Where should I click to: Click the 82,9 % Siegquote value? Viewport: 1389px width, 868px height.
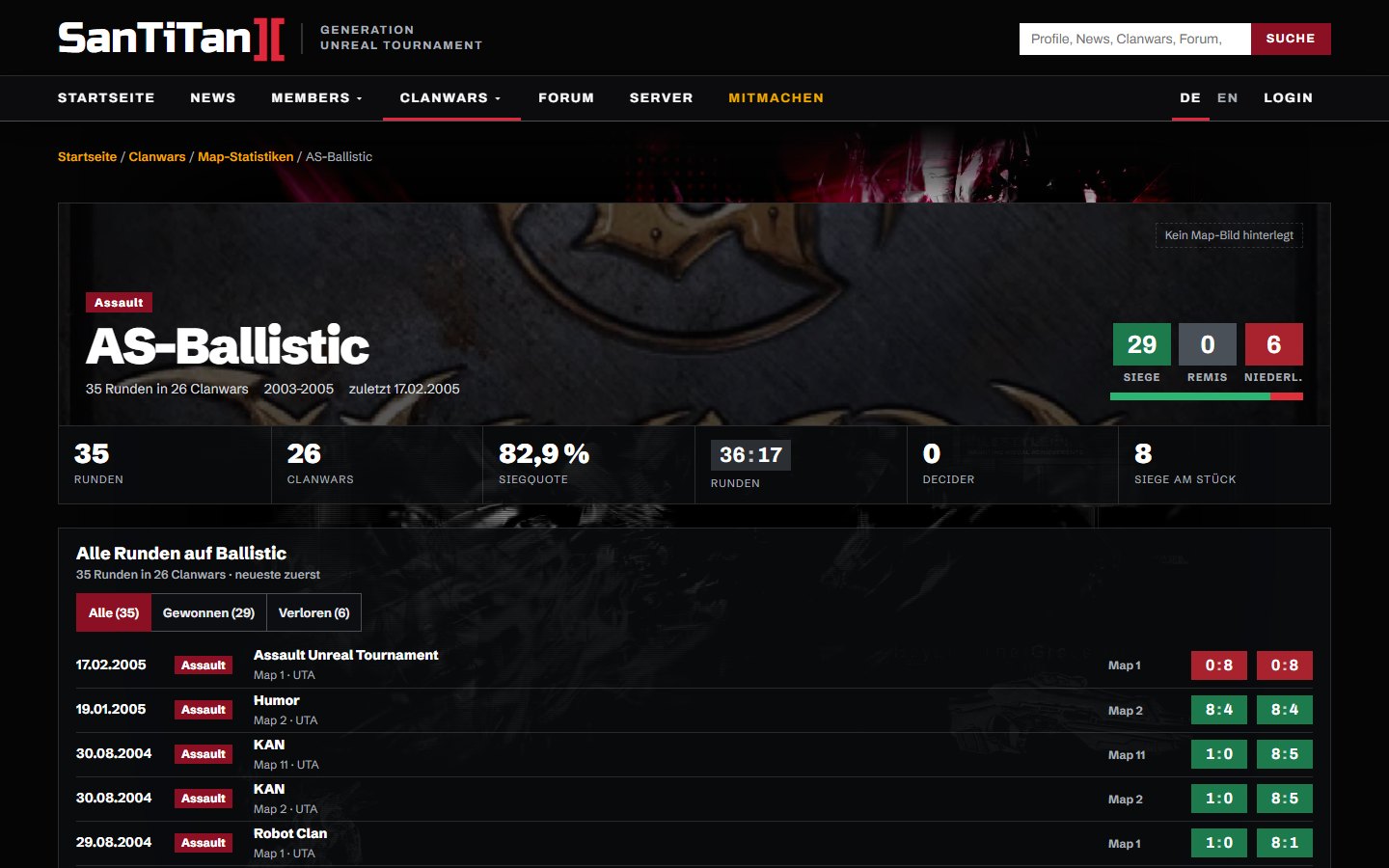[x=544, y=453]
